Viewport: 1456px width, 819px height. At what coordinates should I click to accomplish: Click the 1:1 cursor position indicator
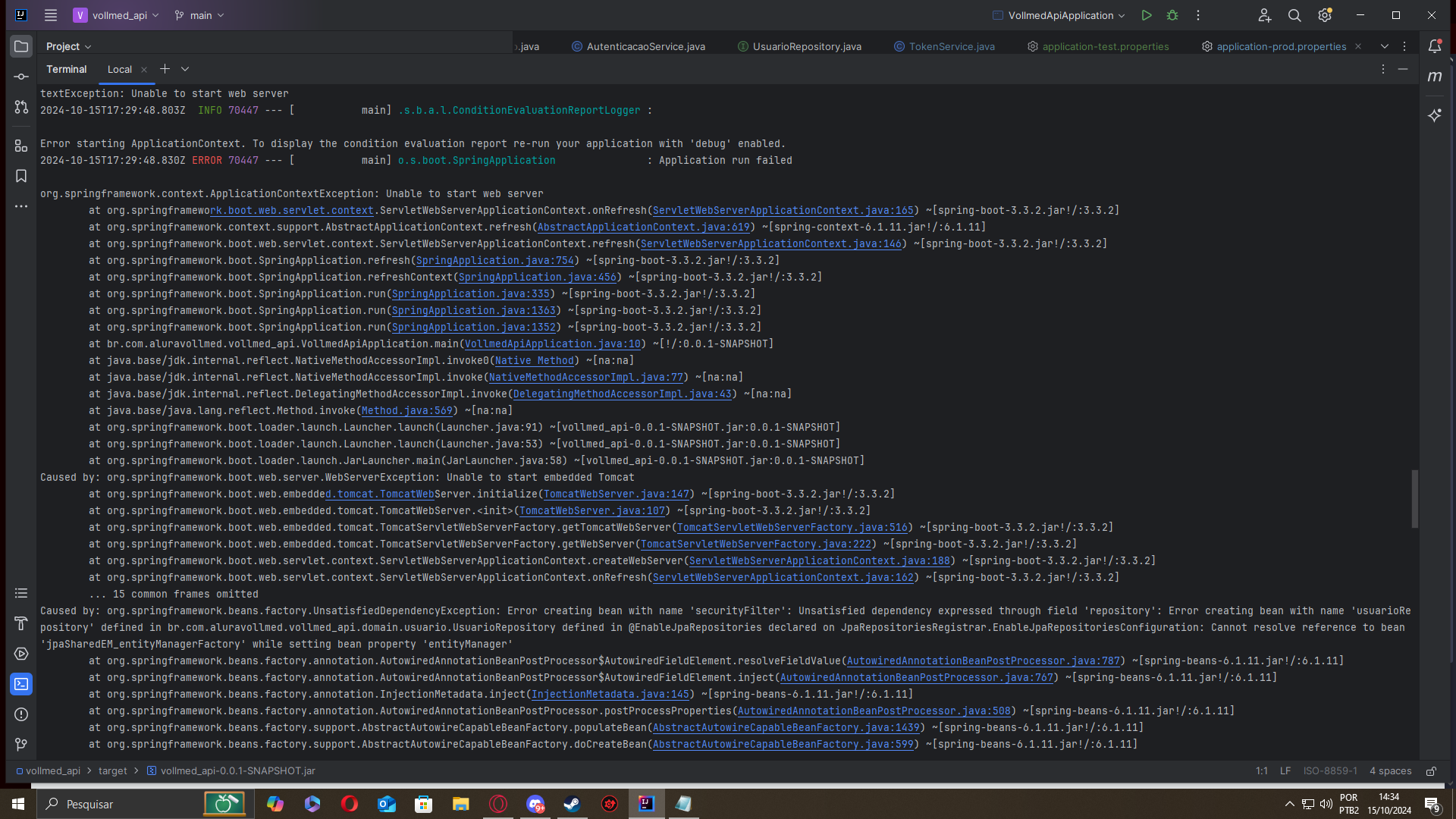pyautogui.click(x=1262, y=770)
